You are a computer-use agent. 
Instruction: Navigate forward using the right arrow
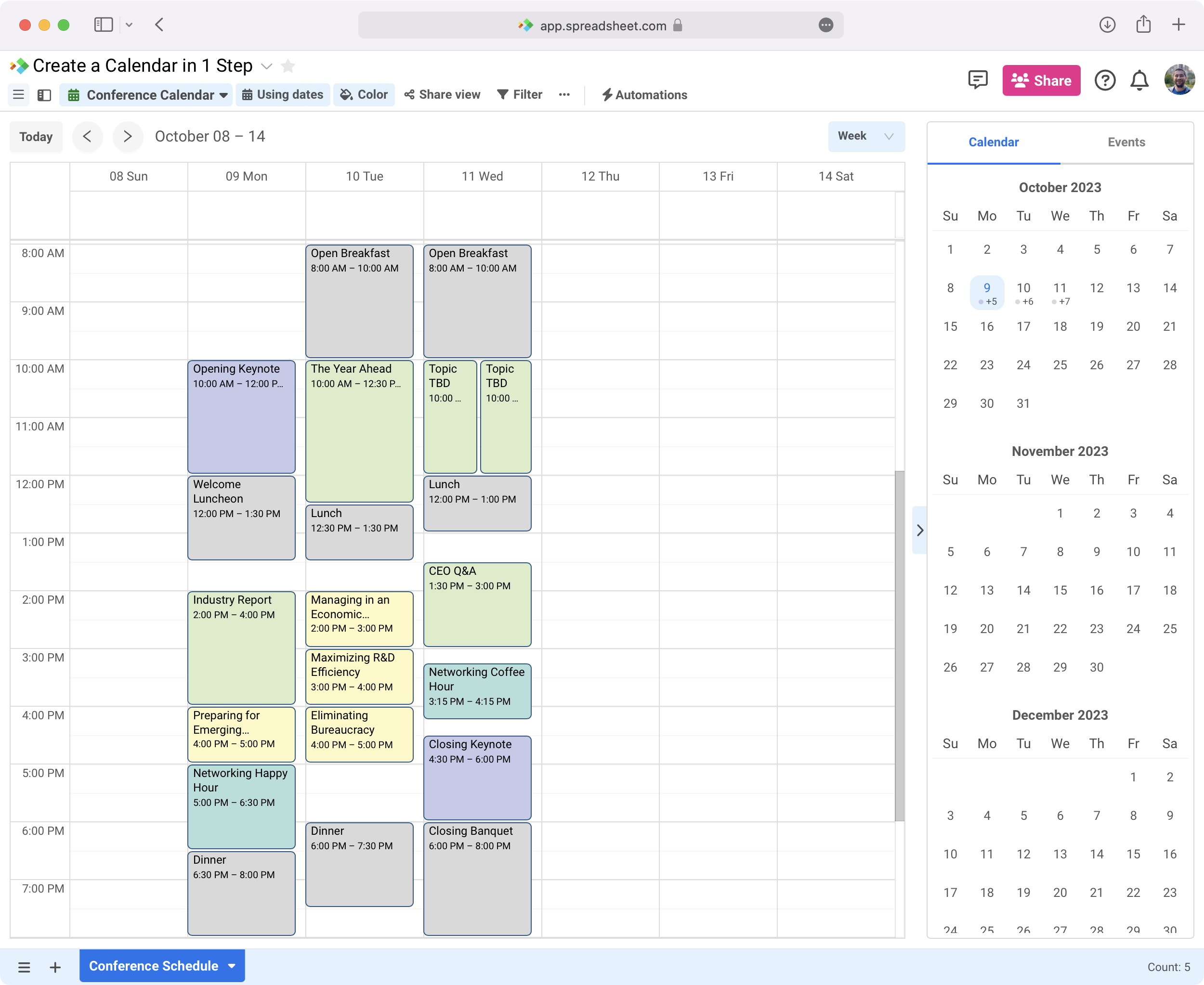click(x=126, y=136)
